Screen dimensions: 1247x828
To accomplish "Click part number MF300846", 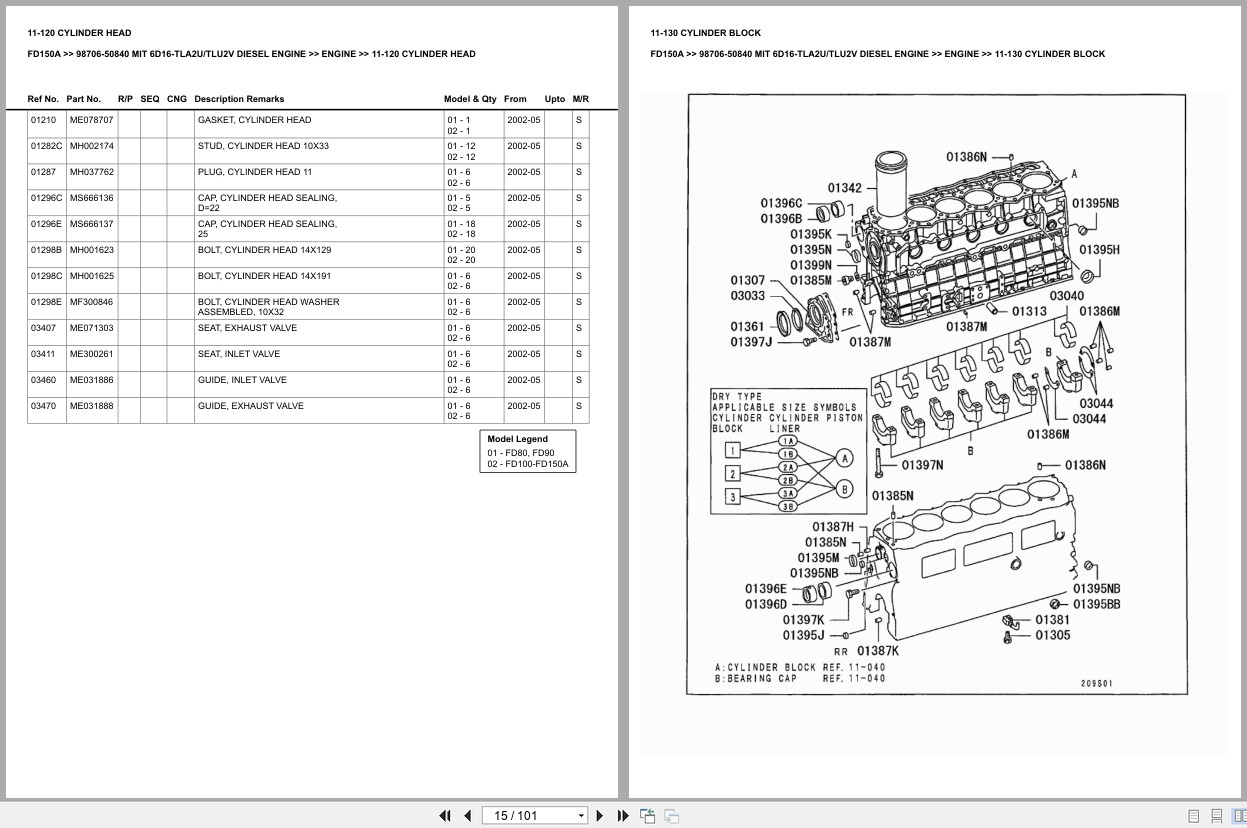I will coord(91,302).
